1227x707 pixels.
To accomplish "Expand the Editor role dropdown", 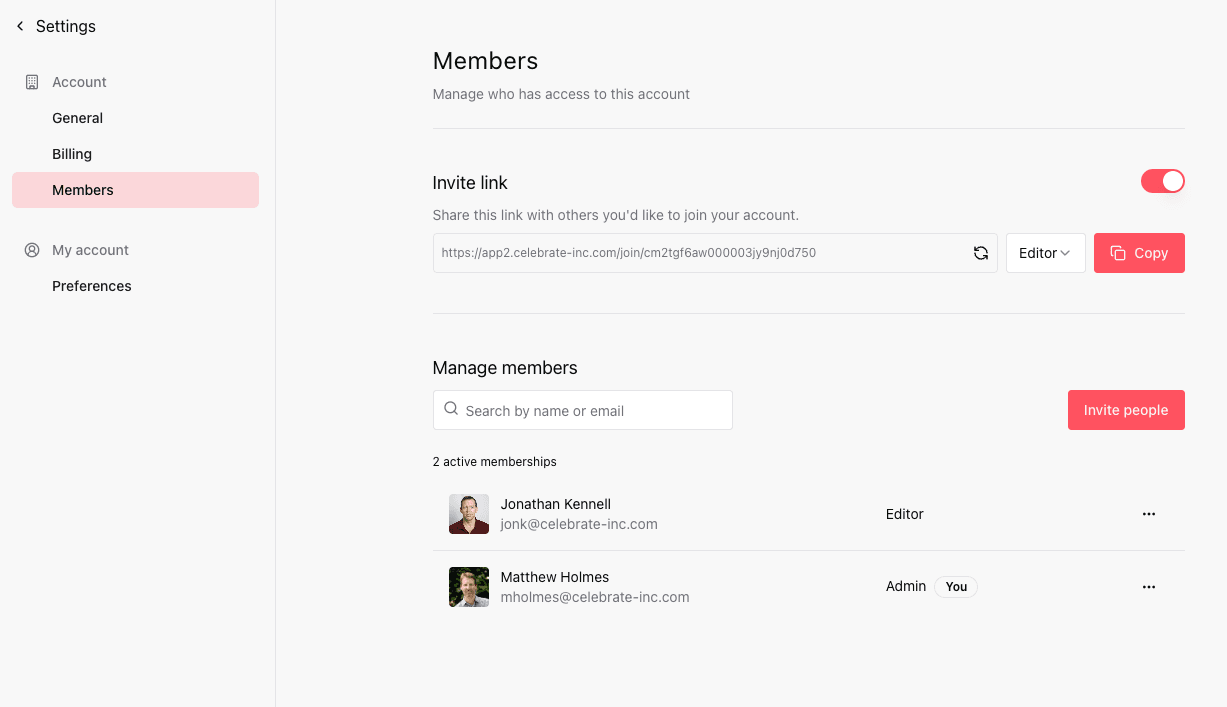I will pyautogui.click(x=1045, y=253).
